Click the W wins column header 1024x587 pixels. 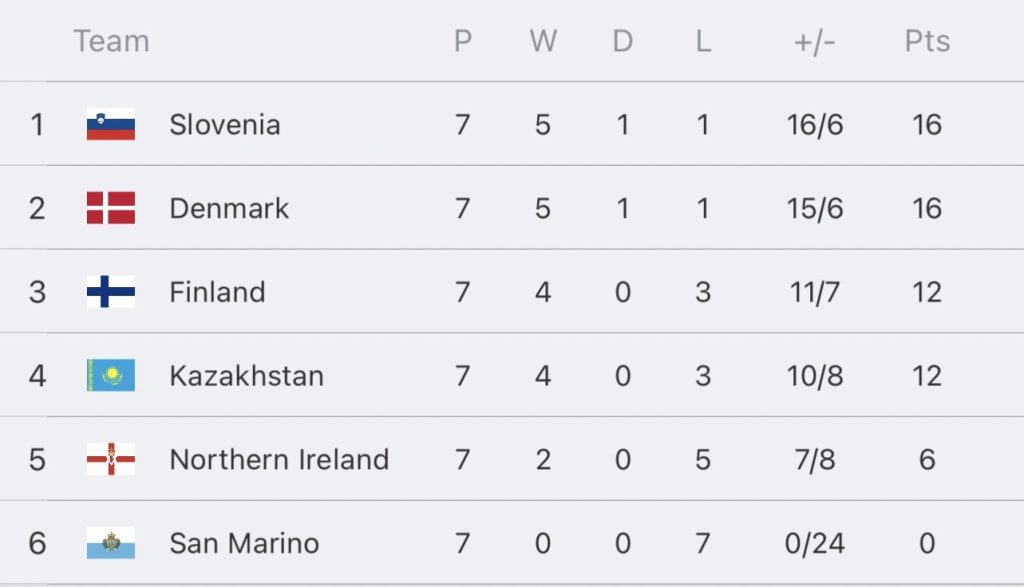point(543,41)
